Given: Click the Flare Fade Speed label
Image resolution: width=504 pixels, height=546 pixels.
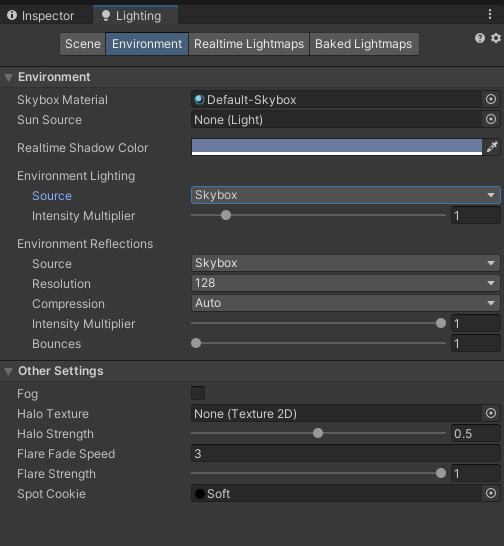Looking at the screenshot, I should 66,454.
